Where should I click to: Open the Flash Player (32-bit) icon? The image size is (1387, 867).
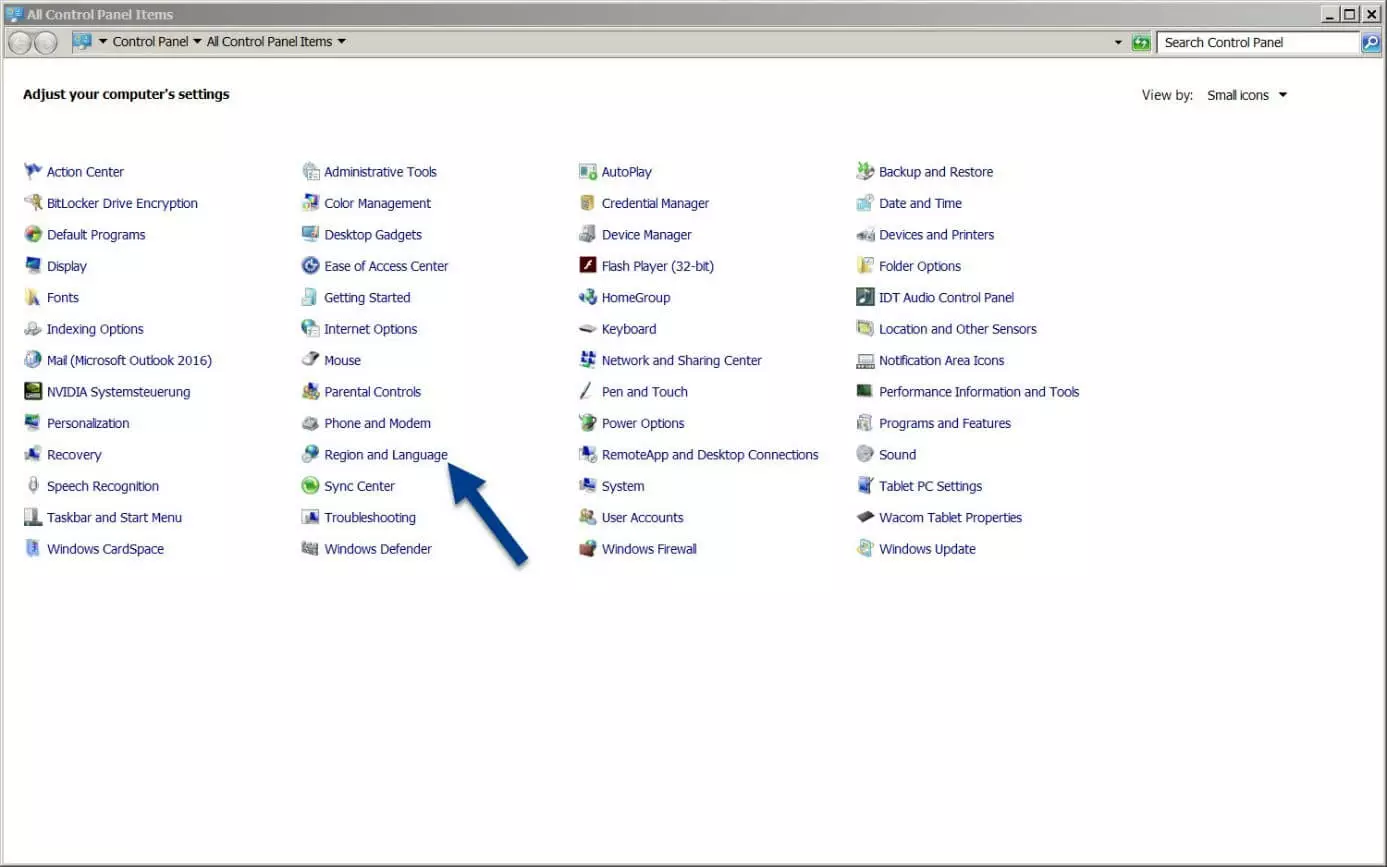point(588,266)
